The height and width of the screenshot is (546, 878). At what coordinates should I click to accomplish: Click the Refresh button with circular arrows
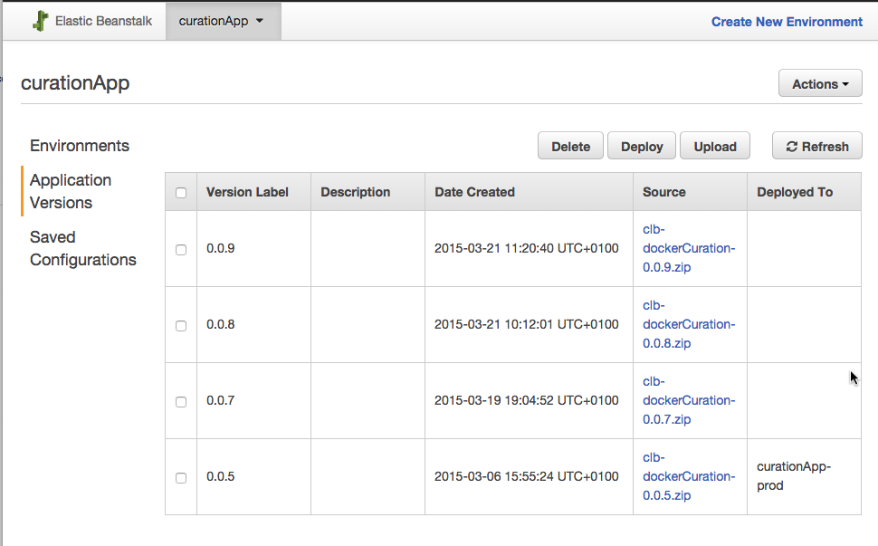816,146
